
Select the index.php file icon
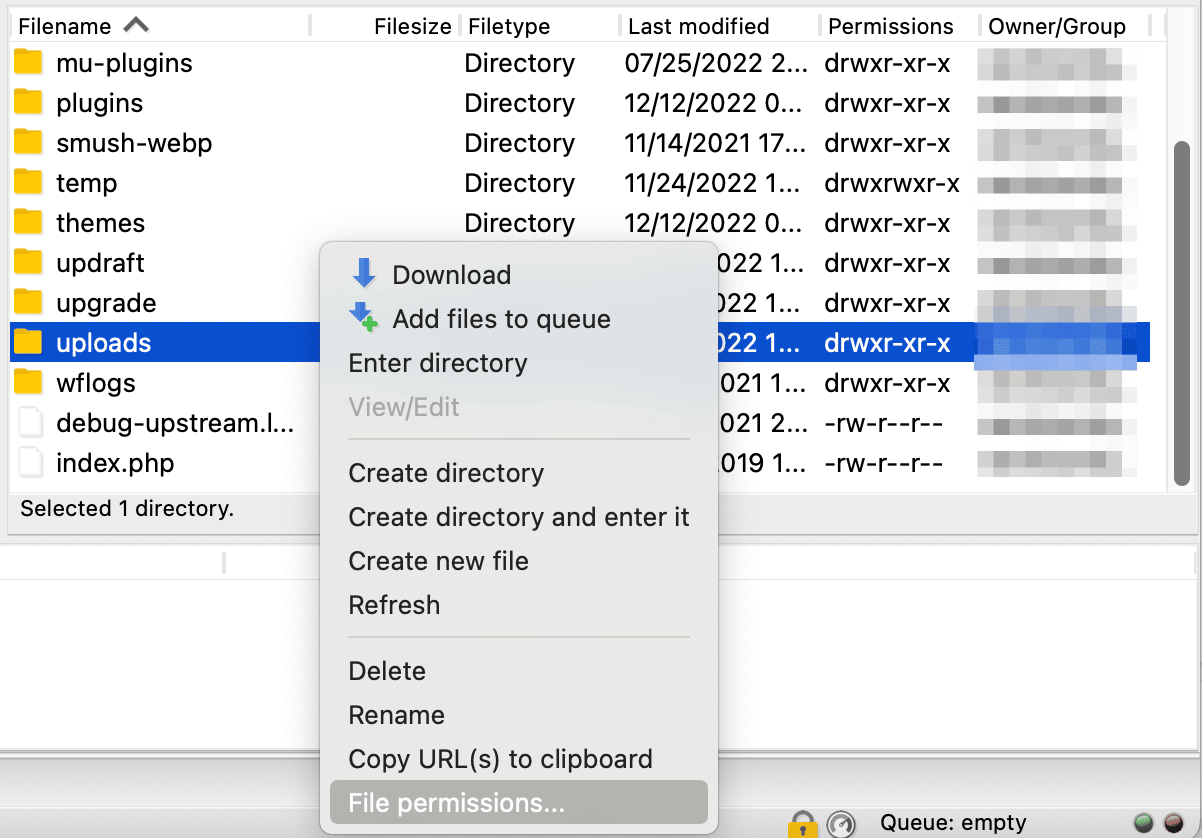30,462
